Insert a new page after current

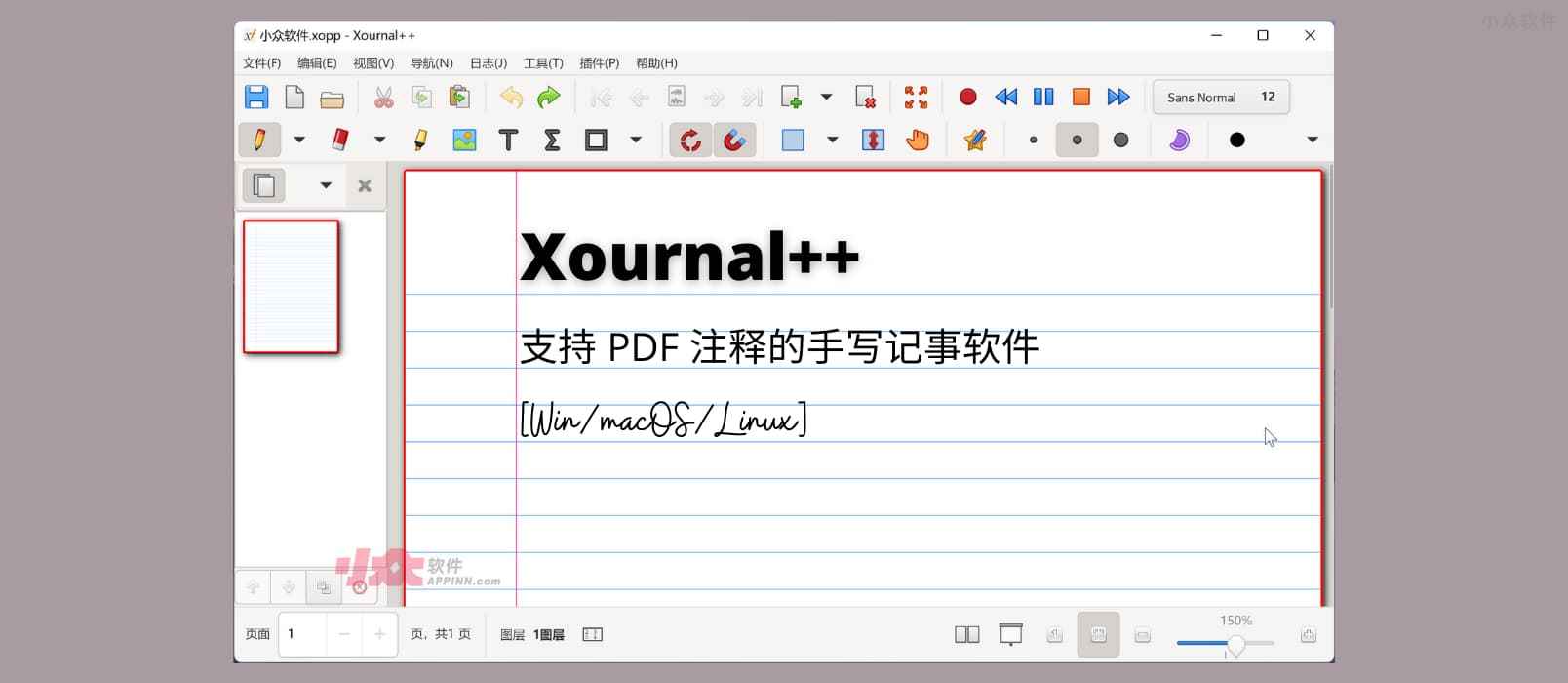(791, 97)
